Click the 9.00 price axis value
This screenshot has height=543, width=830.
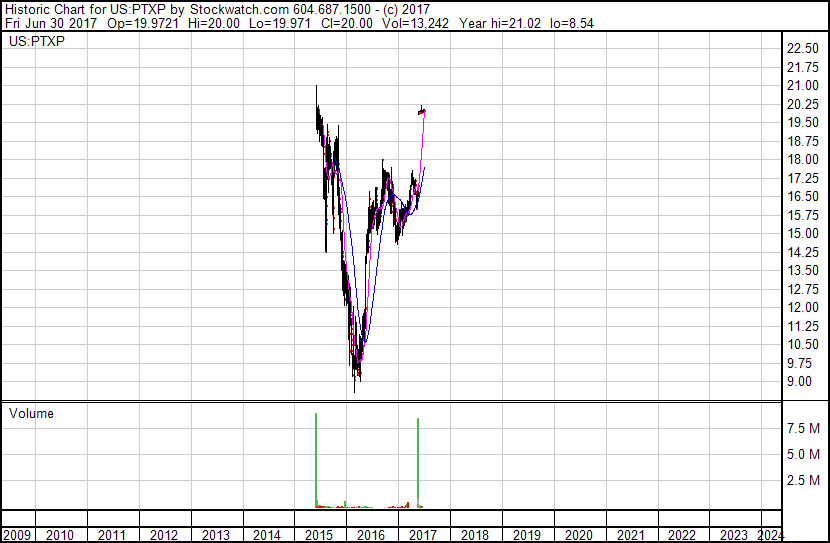[x=799, y=382]
